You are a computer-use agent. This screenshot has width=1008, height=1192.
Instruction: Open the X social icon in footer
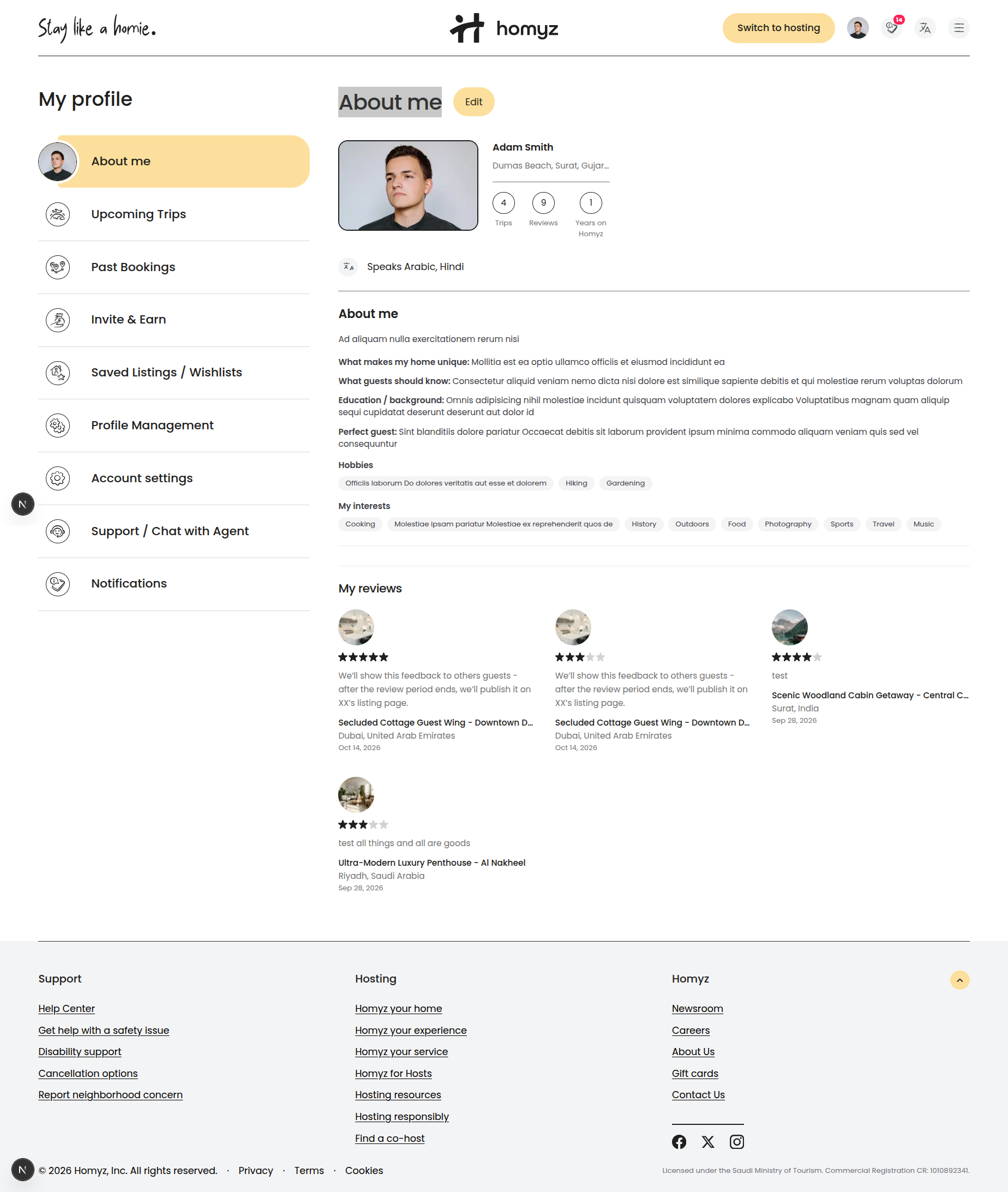(708, 1142)
